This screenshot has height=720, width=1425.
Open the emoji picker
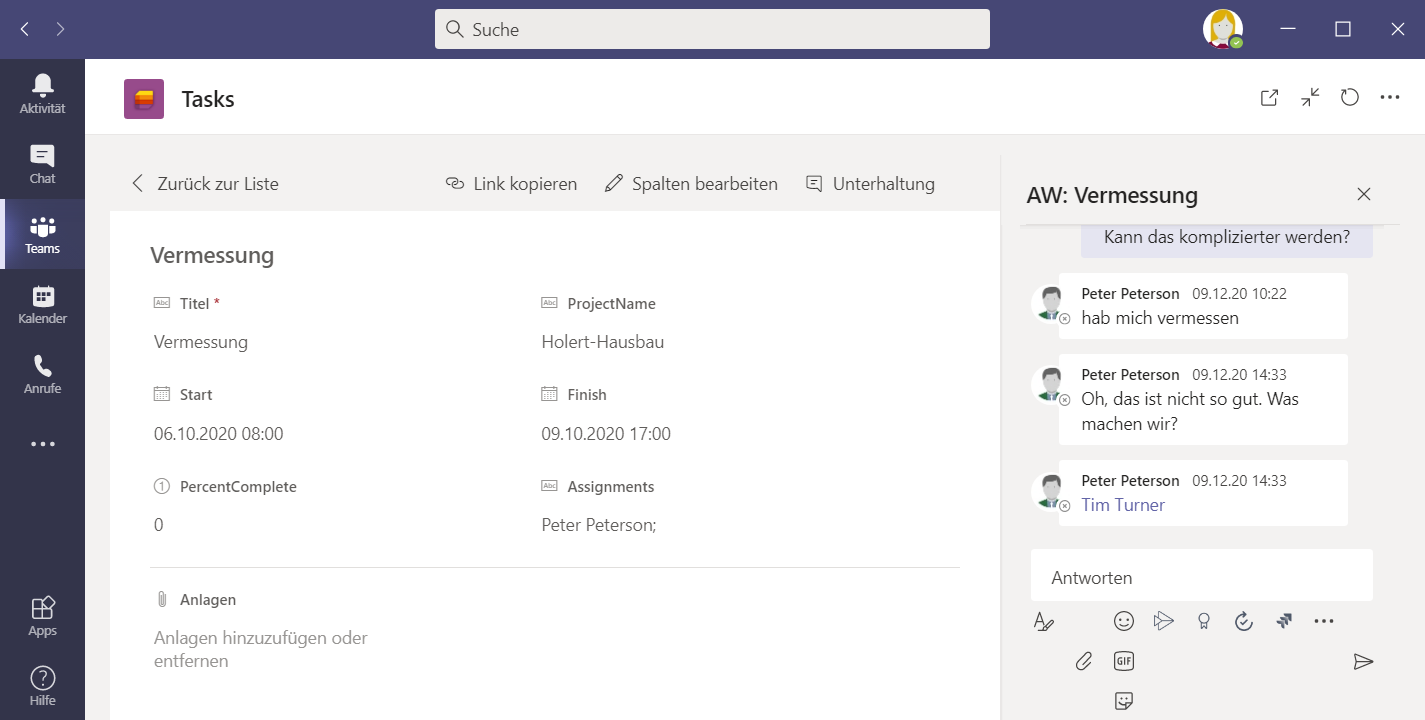[x=1124, y=621]
